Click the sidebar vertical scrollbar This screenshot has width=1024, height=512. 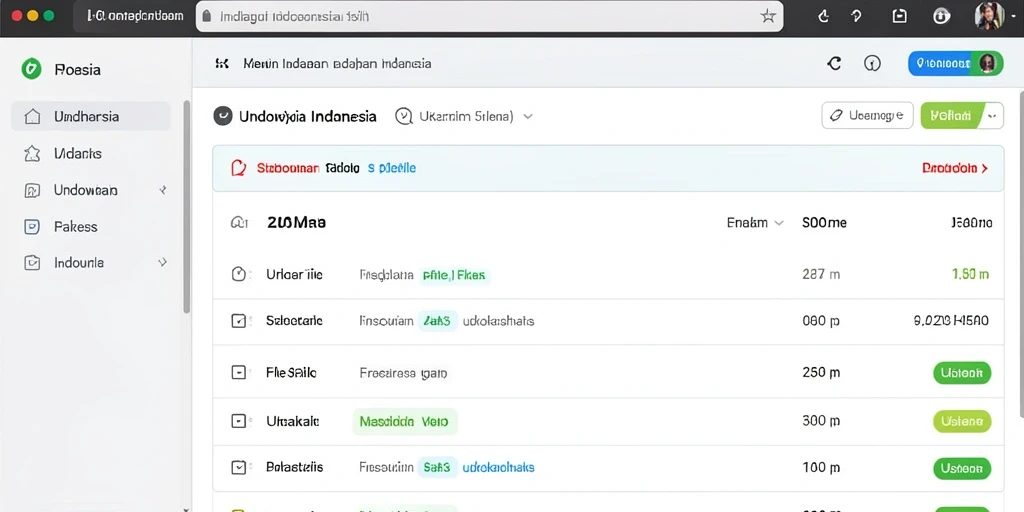[187, 206]
